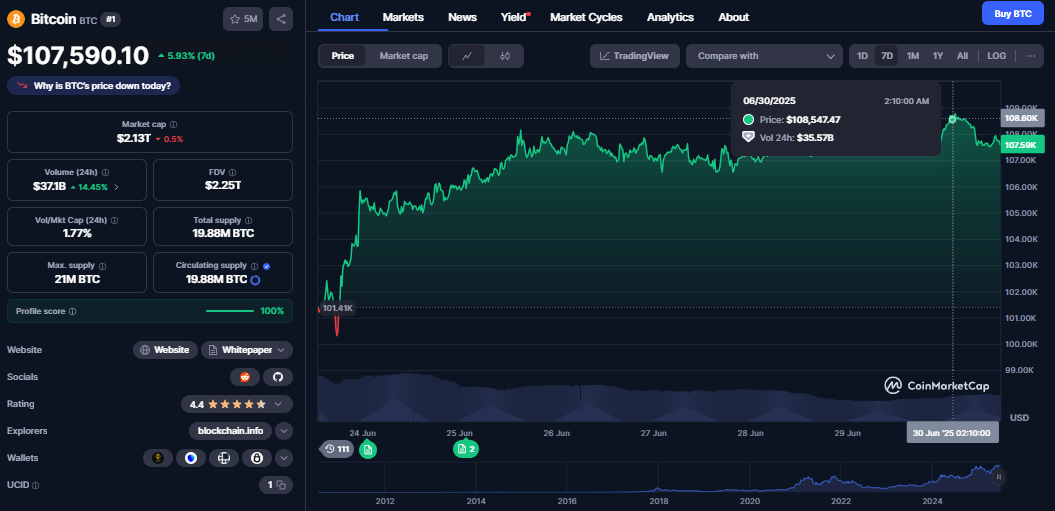Switch to the About tab
The image size is (1055, 511).
click(733, 18)
